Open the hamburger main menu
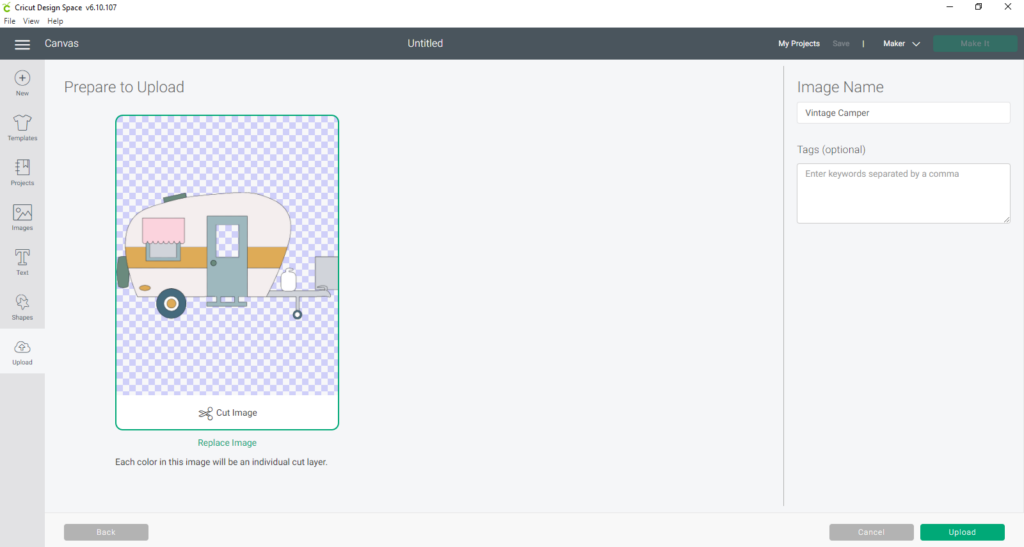 click(x=22, y=44)
